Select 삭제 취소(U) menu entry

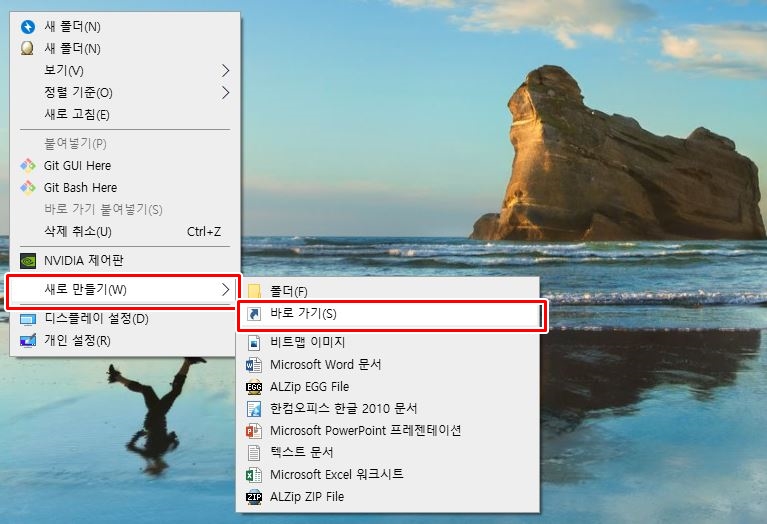(125, 231)
